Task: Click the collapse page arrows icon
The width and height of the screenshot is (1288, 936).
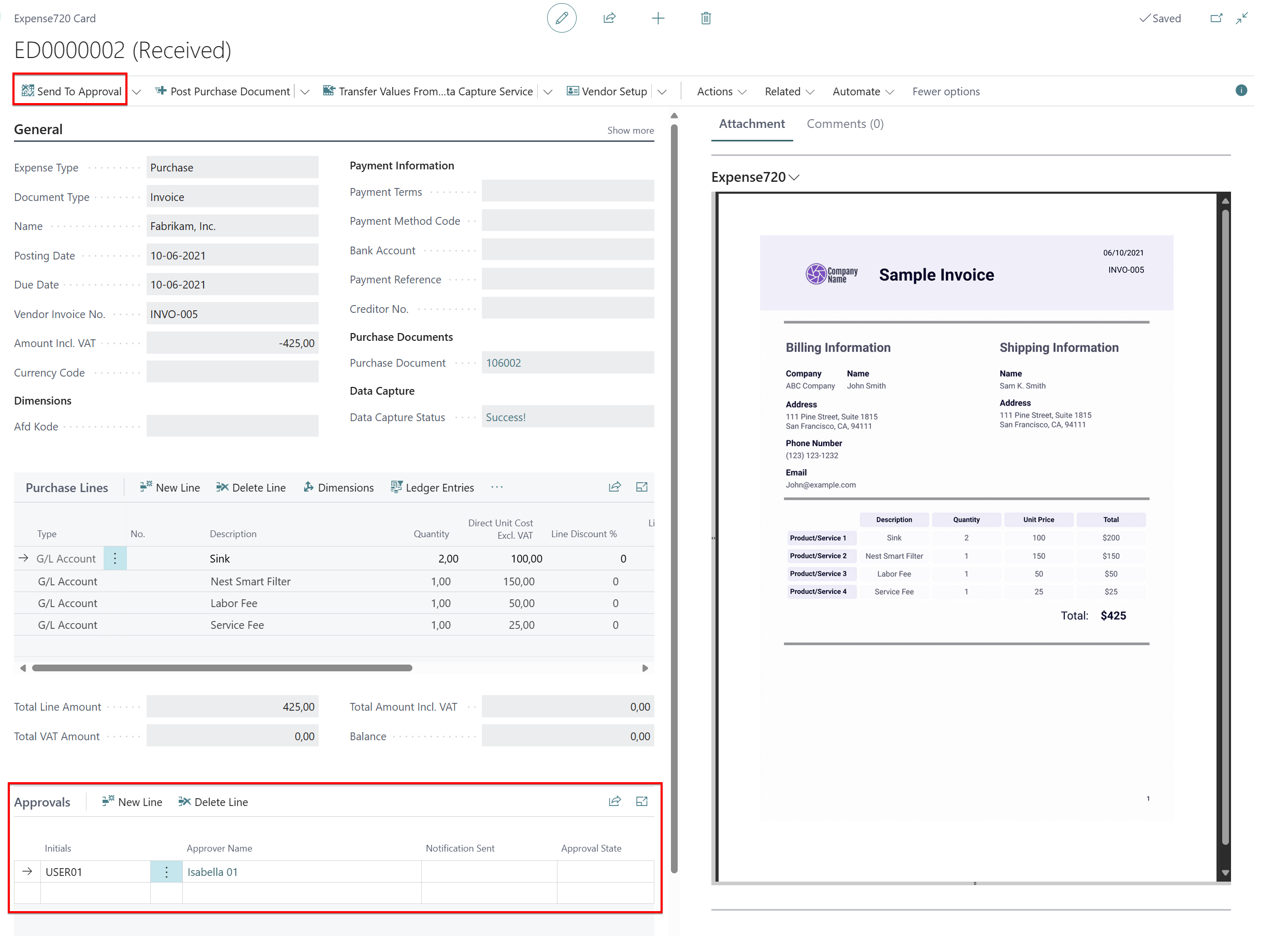Action: [x=1242, y=18]
